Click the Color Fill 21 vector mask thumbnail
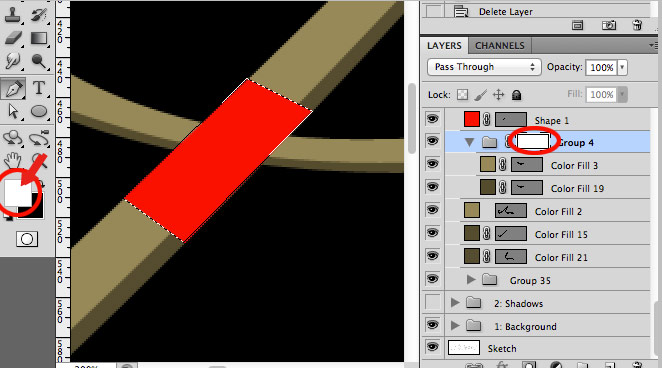The width and height of the screenshot is (662, 368). click(x=511, y=257)
